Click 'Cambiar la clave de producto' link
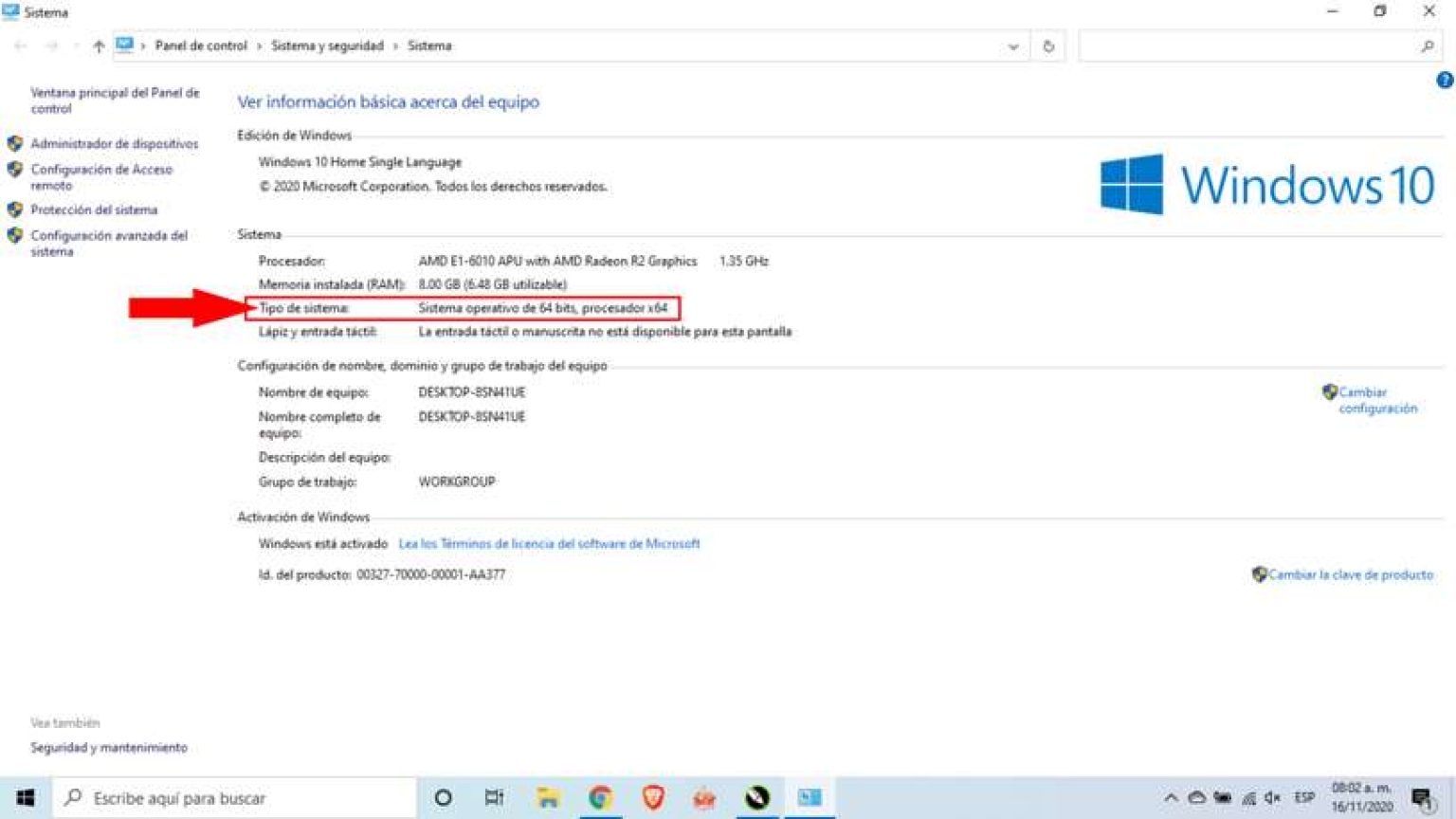 [1350, 574]
